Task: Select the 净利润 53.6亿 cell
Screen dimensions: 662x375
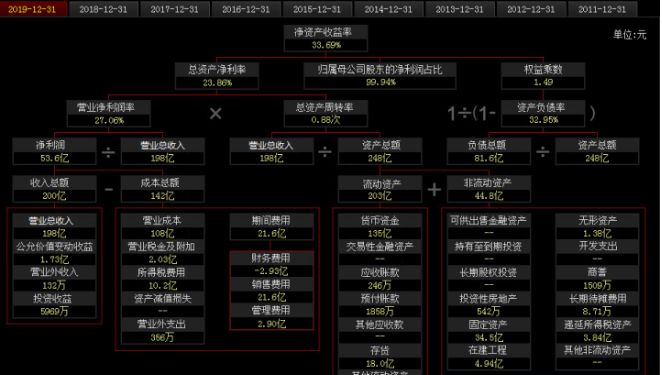Action: pyautogui.click(x=54, y=151)
